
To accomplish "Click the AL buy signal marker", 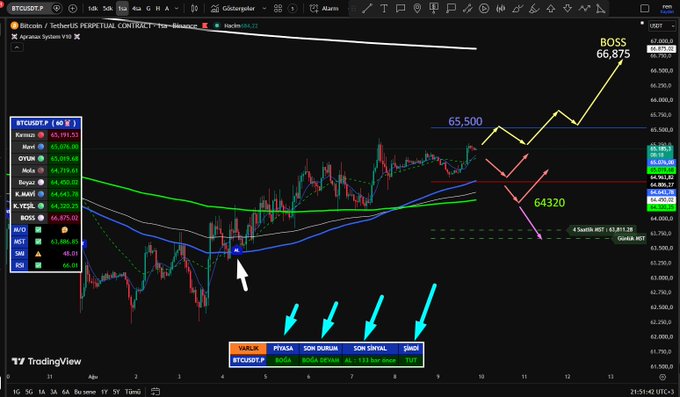I will pyautogui.click(x=236, y=250).
